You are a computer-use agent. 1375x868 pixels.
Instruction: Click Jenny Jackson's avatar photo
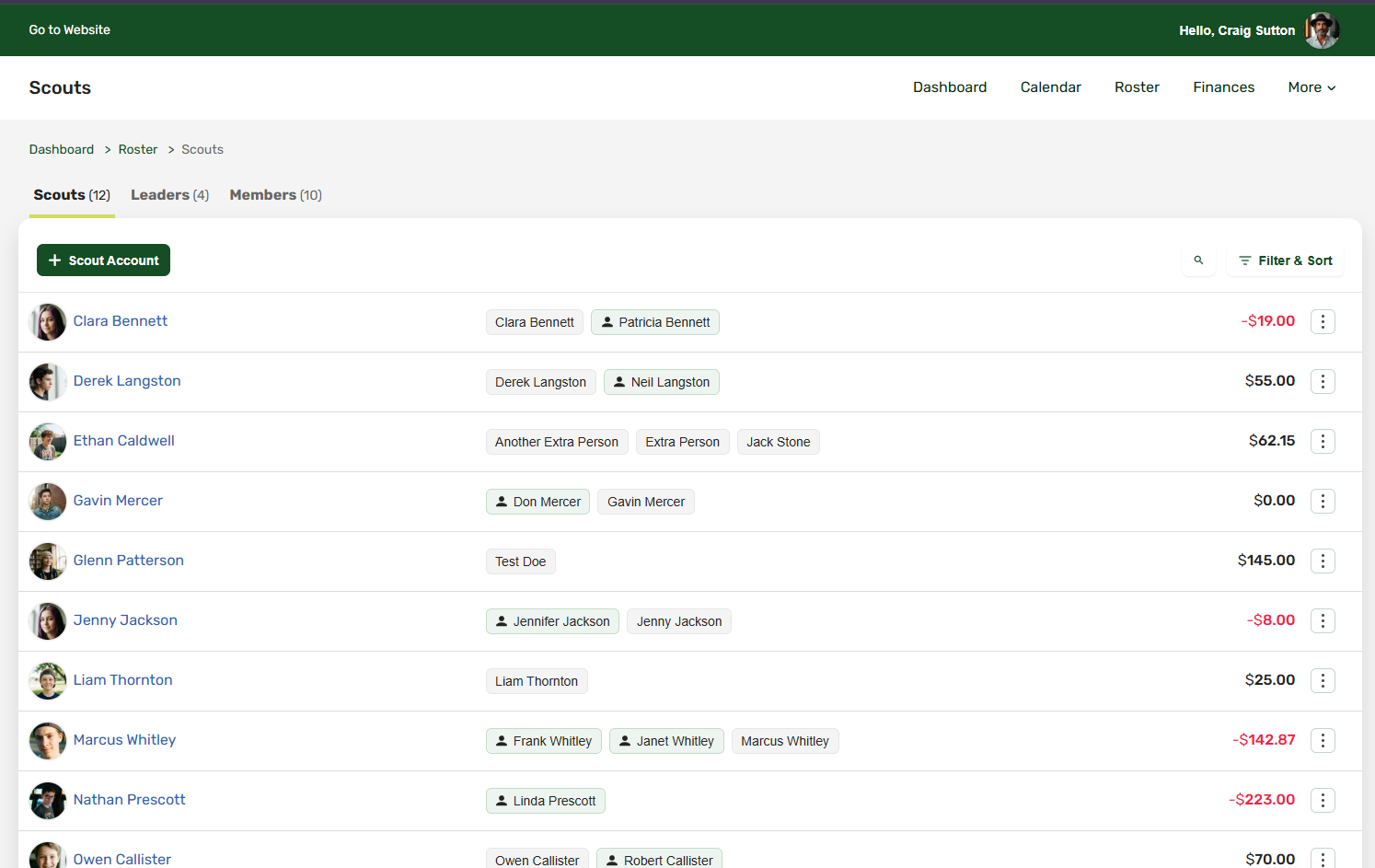pos(48,621)
